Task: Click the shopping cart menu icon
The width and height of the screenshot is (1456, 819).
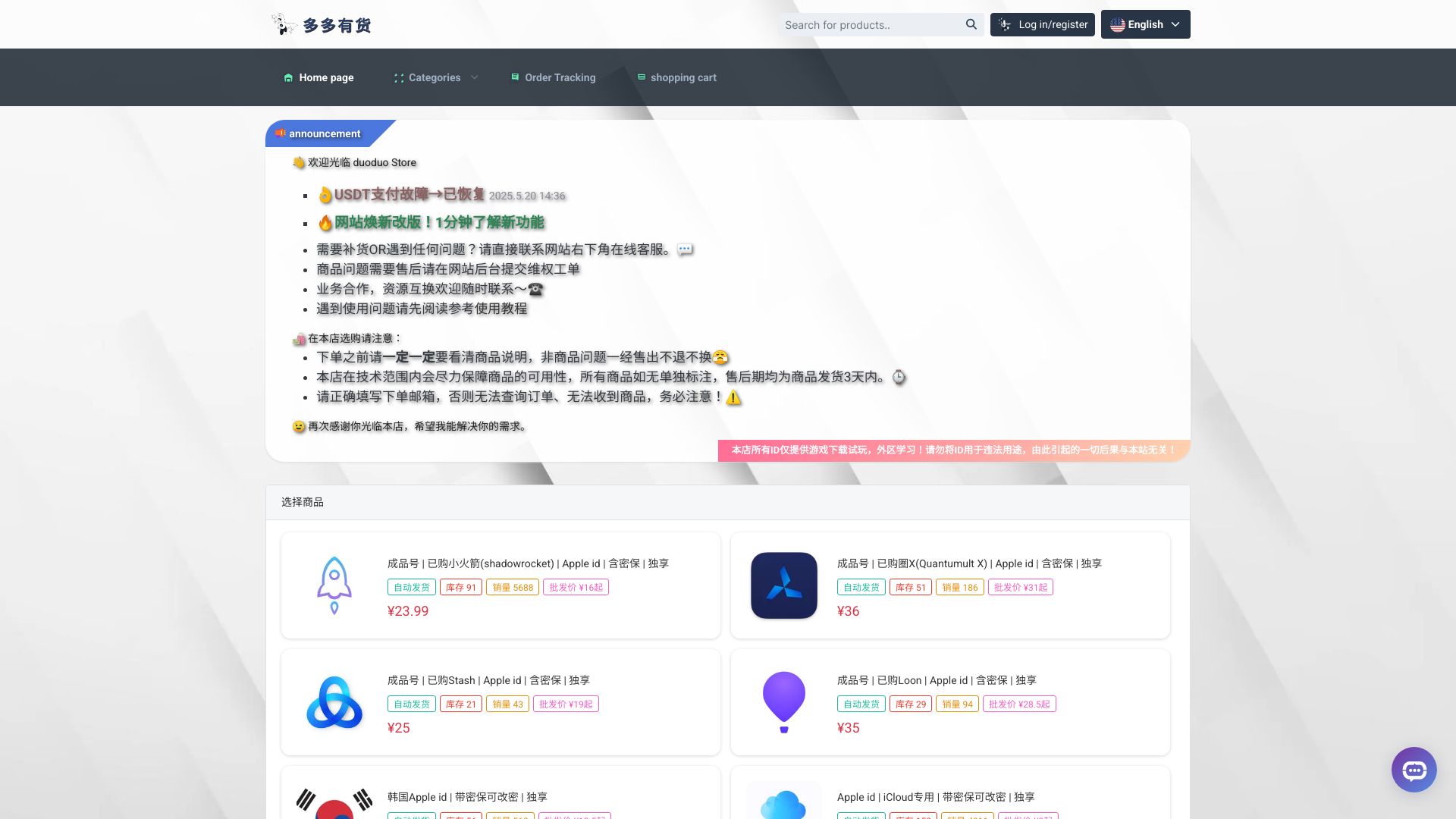Action: (x=641, y=77)
